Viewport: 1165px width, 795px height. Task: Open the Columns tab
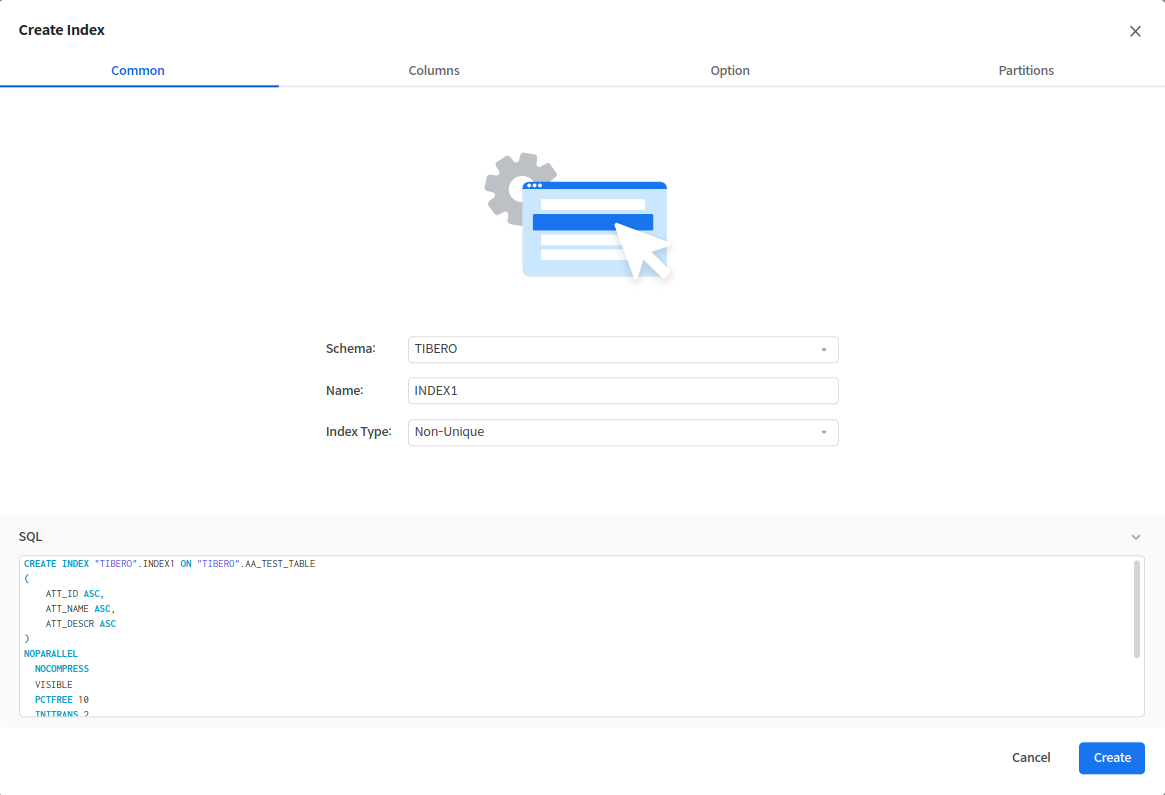coord(434,71)
